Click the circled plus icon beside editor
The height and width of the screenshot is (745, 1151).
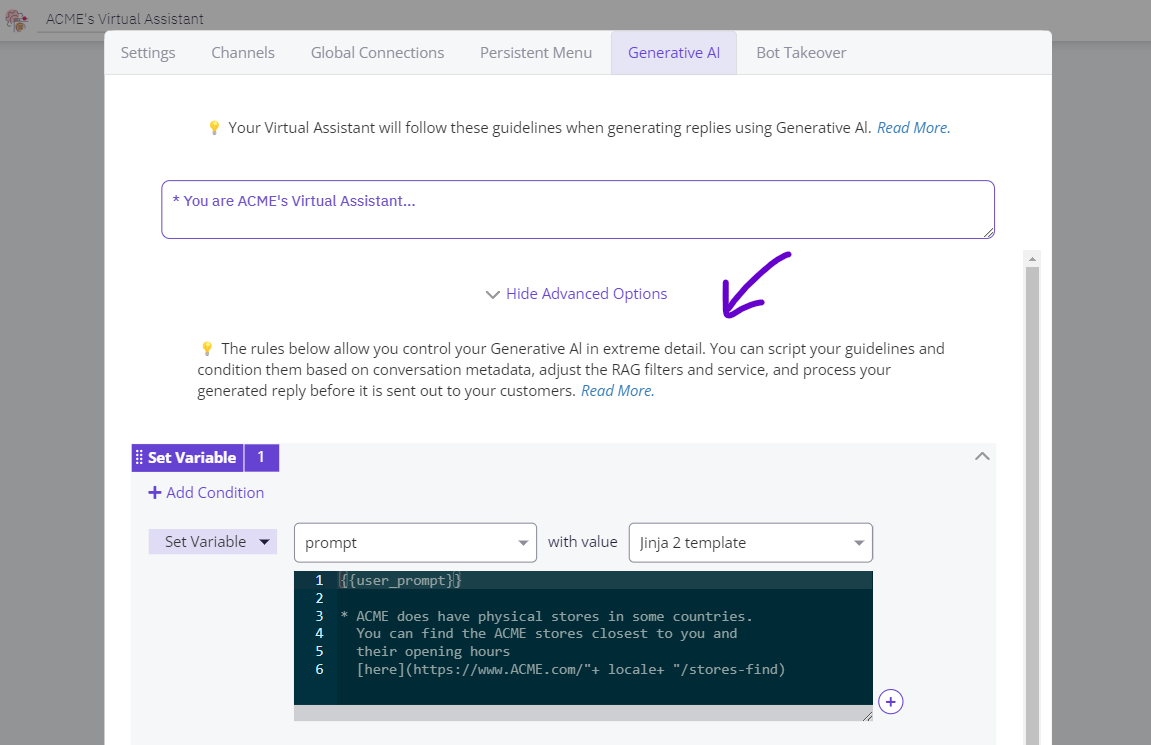(x=890, y=701)
